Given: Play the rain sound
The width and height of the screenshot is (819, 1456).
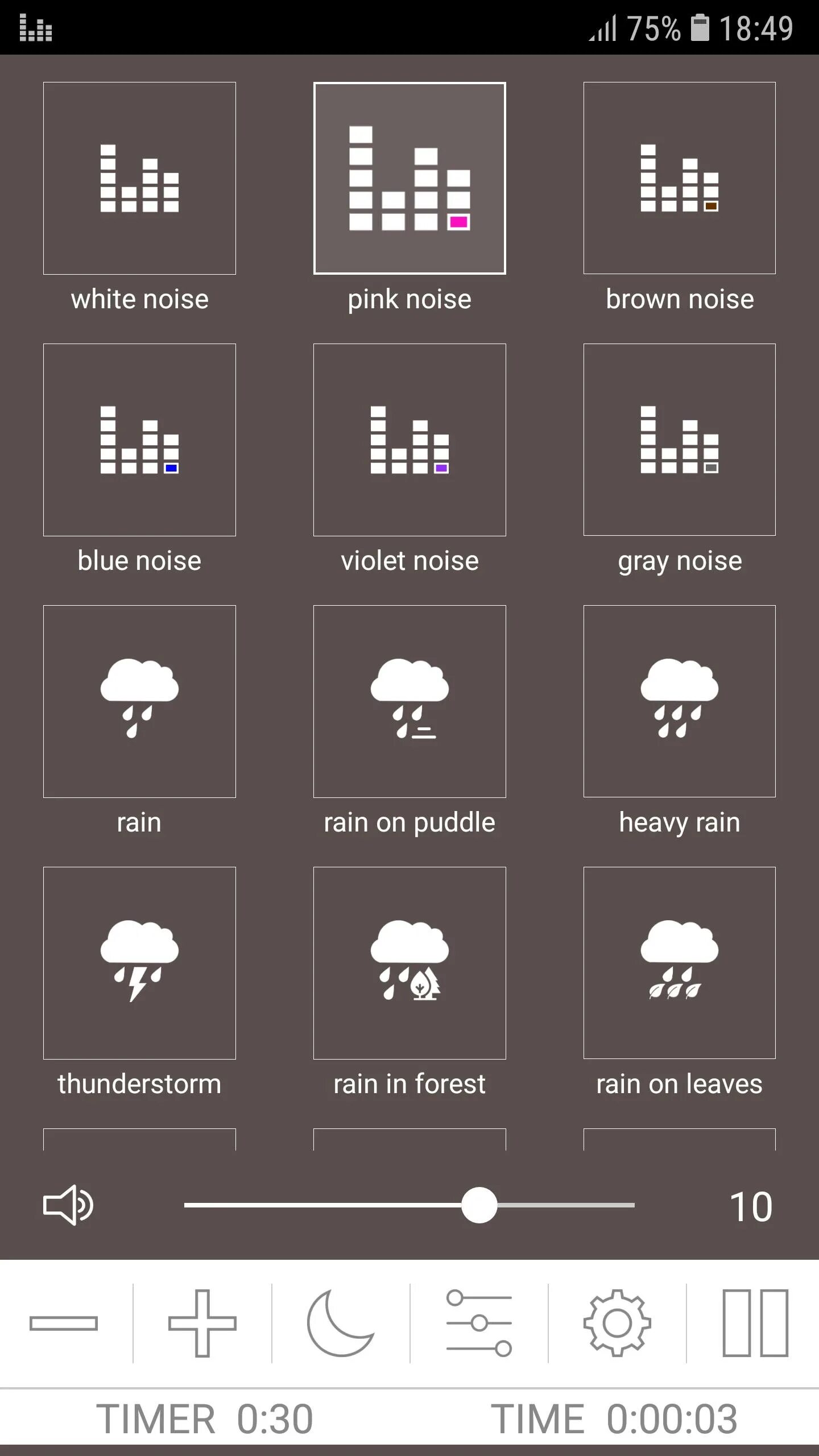Looking at the screenshot, I should 139,701.
